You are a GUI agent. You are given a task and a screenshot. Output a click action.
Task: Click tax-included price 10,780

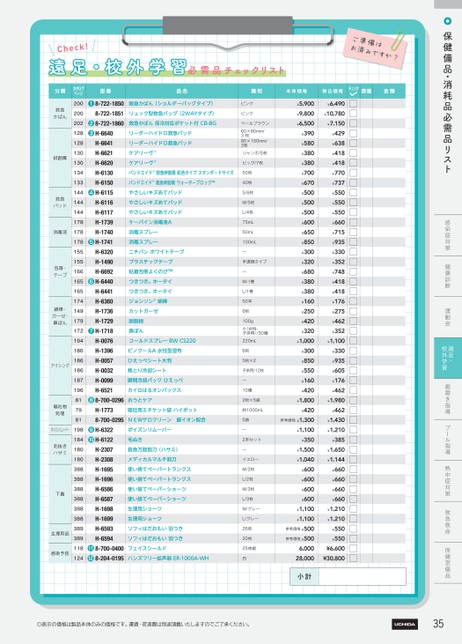pyautogui.click(x=335, y=113)
